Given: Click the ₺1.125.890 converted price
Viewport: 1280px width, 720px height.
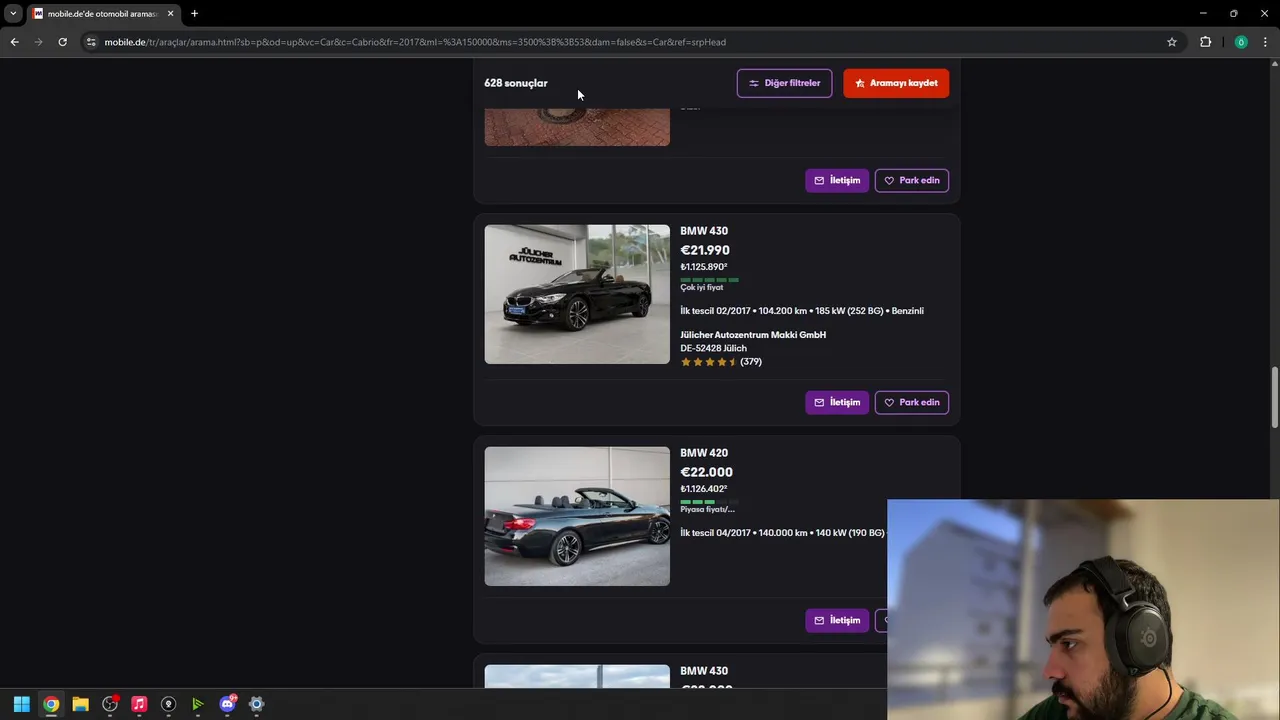Looking at the screenshot, I should [704, 267].
